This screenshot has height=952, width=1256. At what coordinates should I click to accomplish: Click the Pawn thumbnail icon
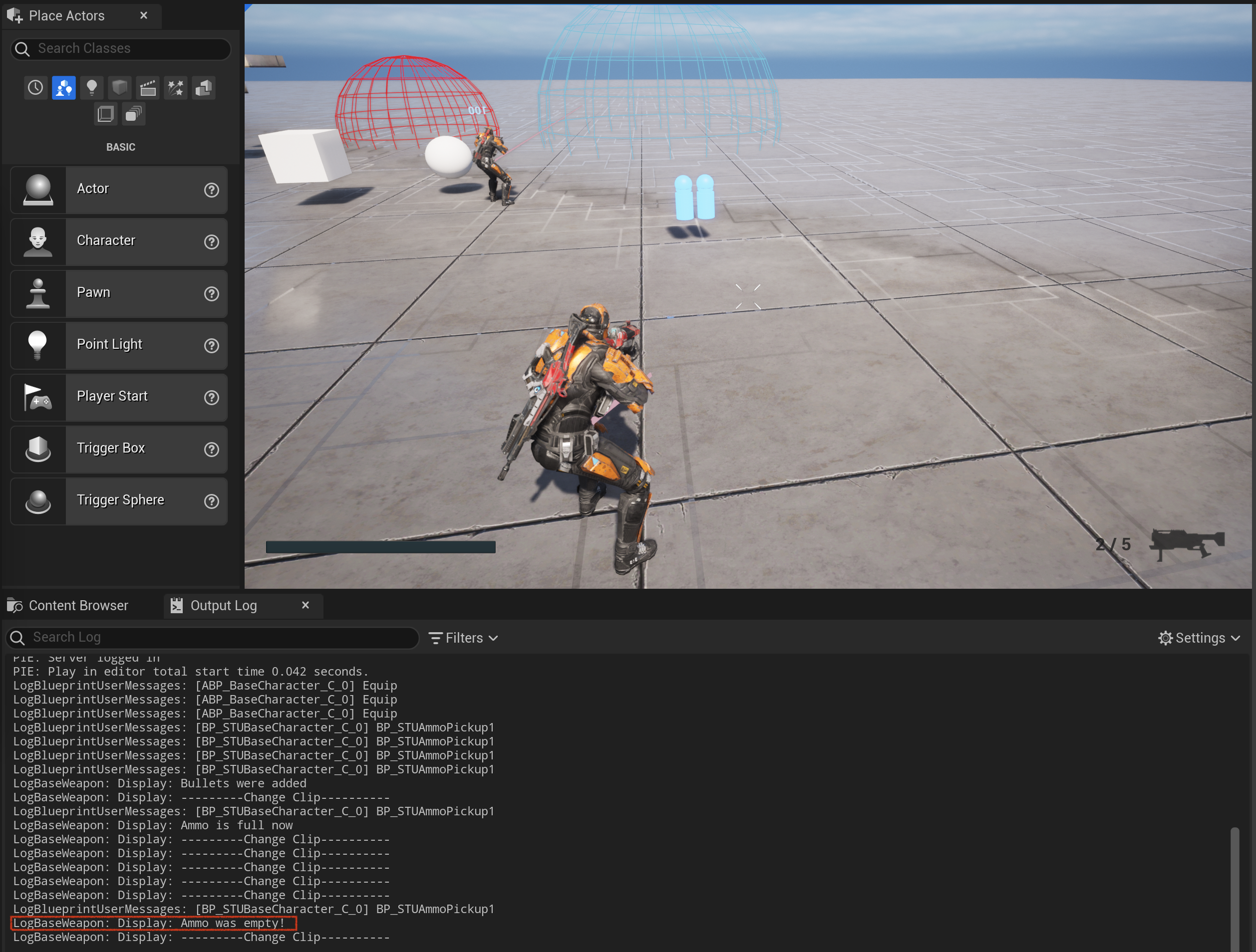(38, 293)
